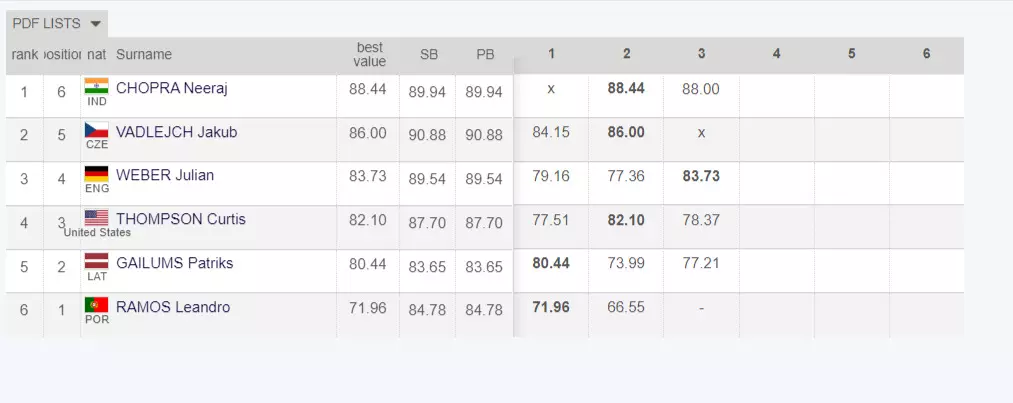The image size is (1013, 403).
Task: Open THOMPSON Curtis athlete profile
Action: click(x=180, y=219)
